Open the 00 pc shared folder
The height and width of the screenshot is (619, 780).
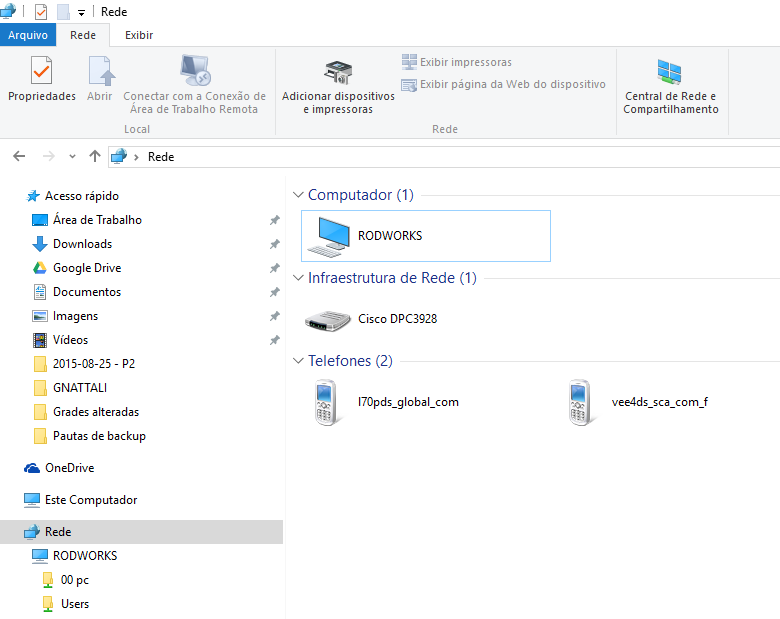pyautogui.click(x=66, y=580)
